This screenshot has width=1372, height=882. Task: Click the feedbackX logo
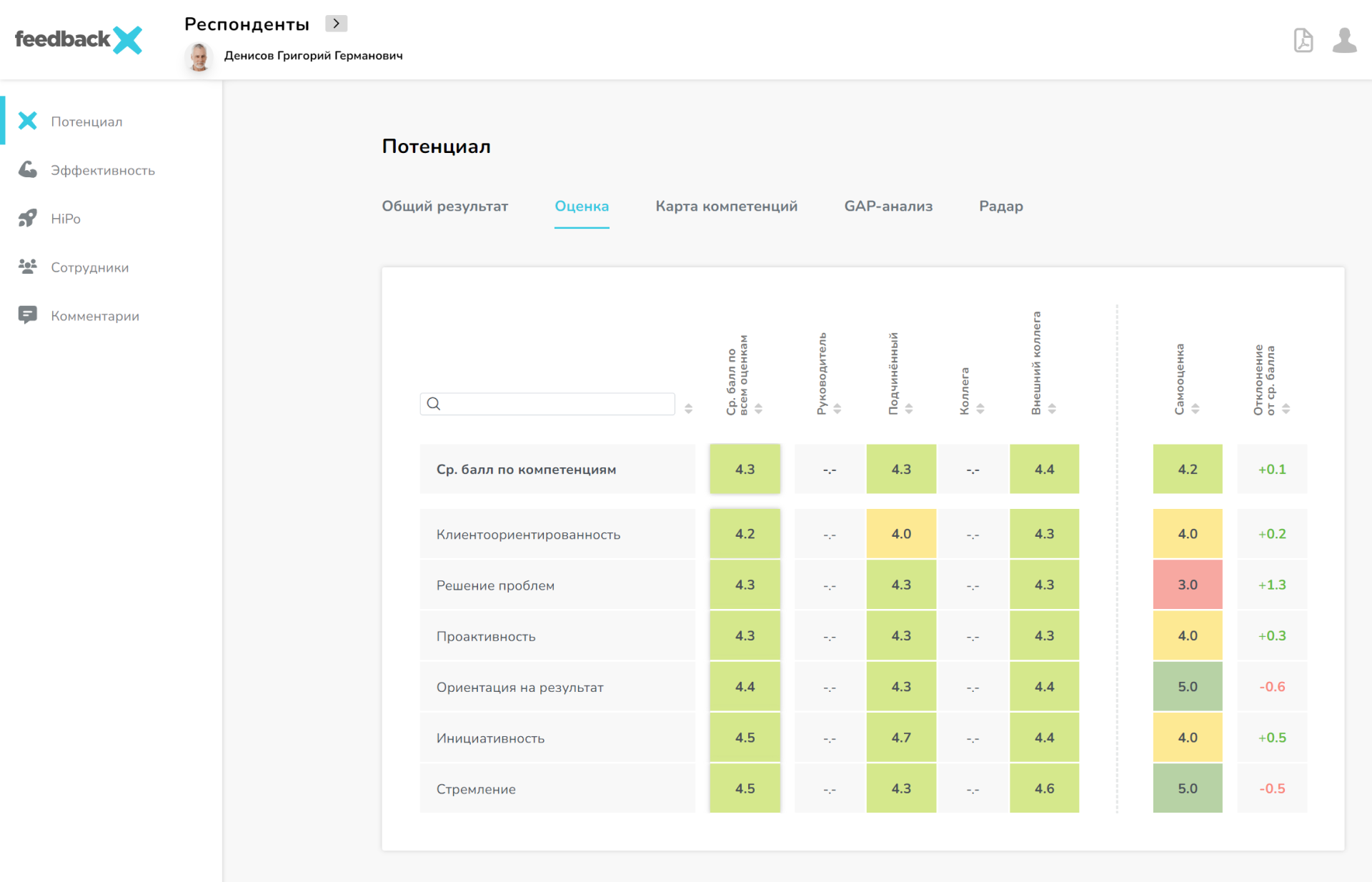tap(78, 40)
